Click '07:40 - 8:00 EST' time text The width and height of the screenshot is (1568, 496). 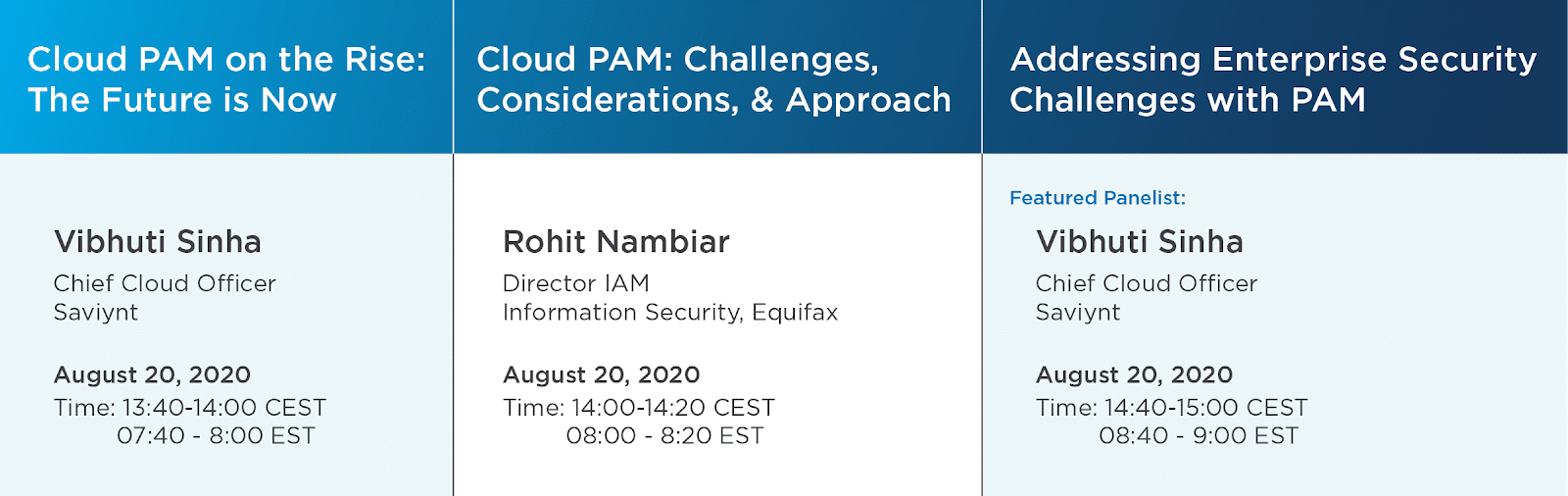[217, 436]
